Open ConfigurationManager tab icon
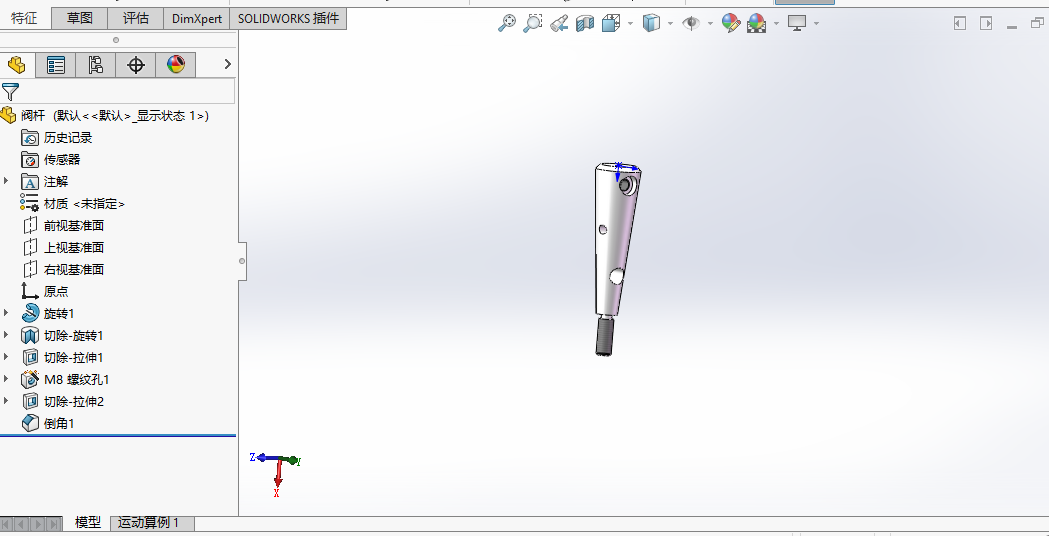Image resolution: width=1049 pixels, height=536 pixels. (96, 65)
